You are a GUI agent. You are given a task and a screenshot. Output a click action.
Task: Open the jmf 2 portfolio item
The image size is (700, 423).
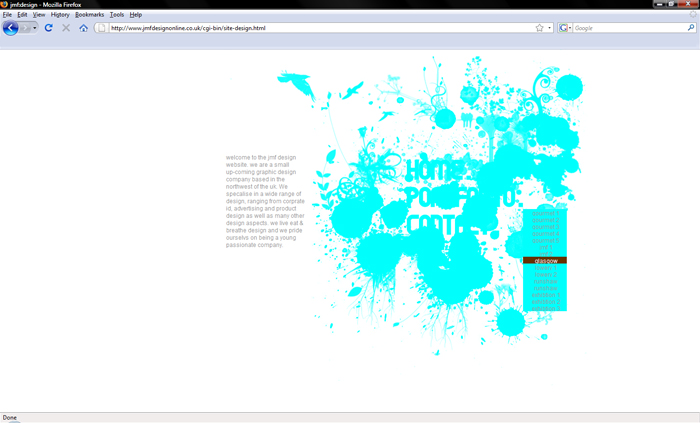545,254
